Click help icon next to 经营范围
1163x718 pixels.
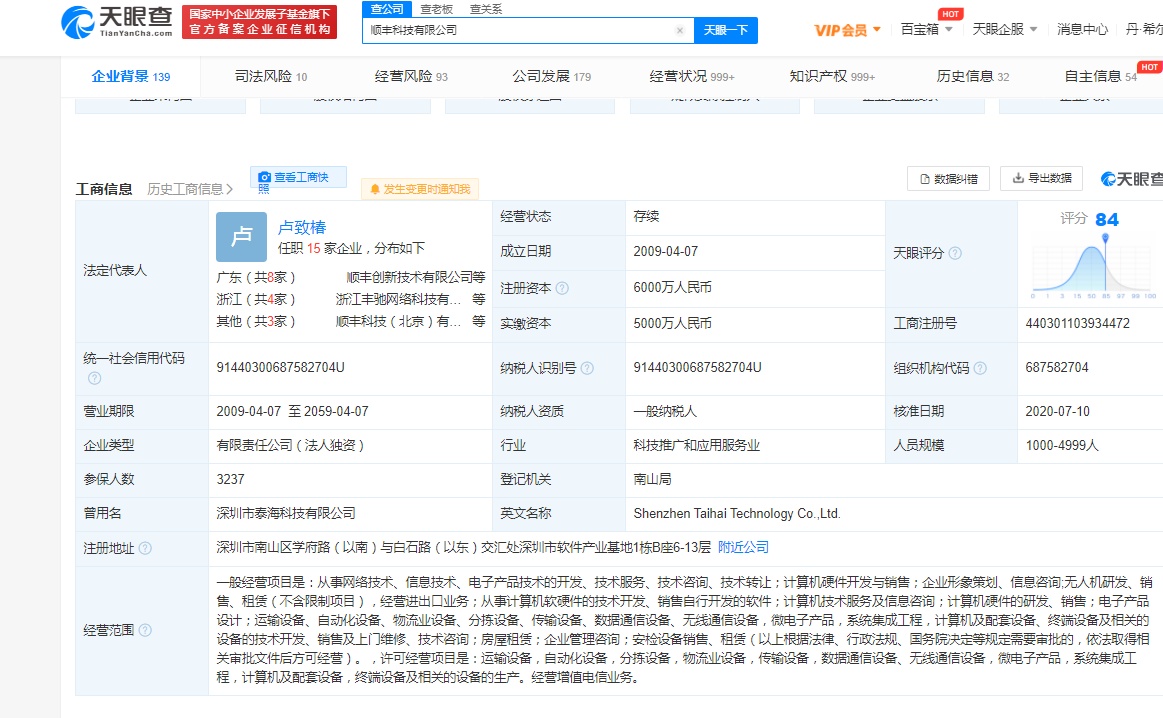tap(145, 630)
